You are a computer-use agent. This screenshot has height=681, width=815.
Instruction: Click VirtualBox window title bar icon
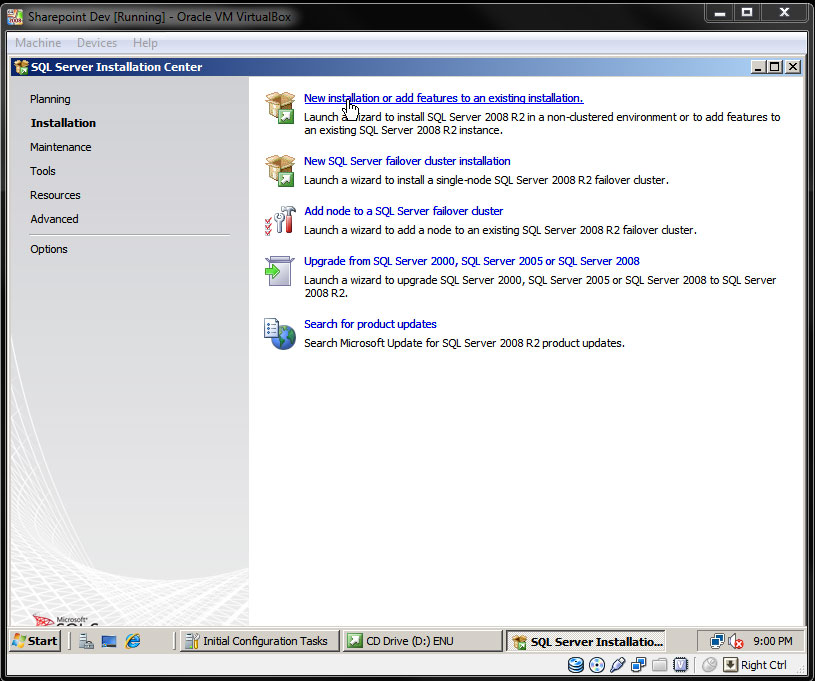pos(15,17)
